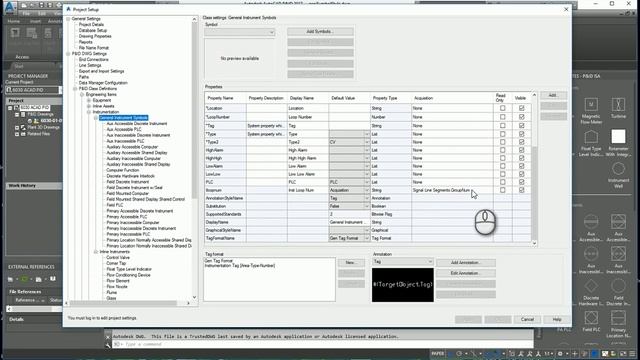640x360 pixels.
Task: Open the Edit menu in AutoCAD window
Action: [42, 13]
